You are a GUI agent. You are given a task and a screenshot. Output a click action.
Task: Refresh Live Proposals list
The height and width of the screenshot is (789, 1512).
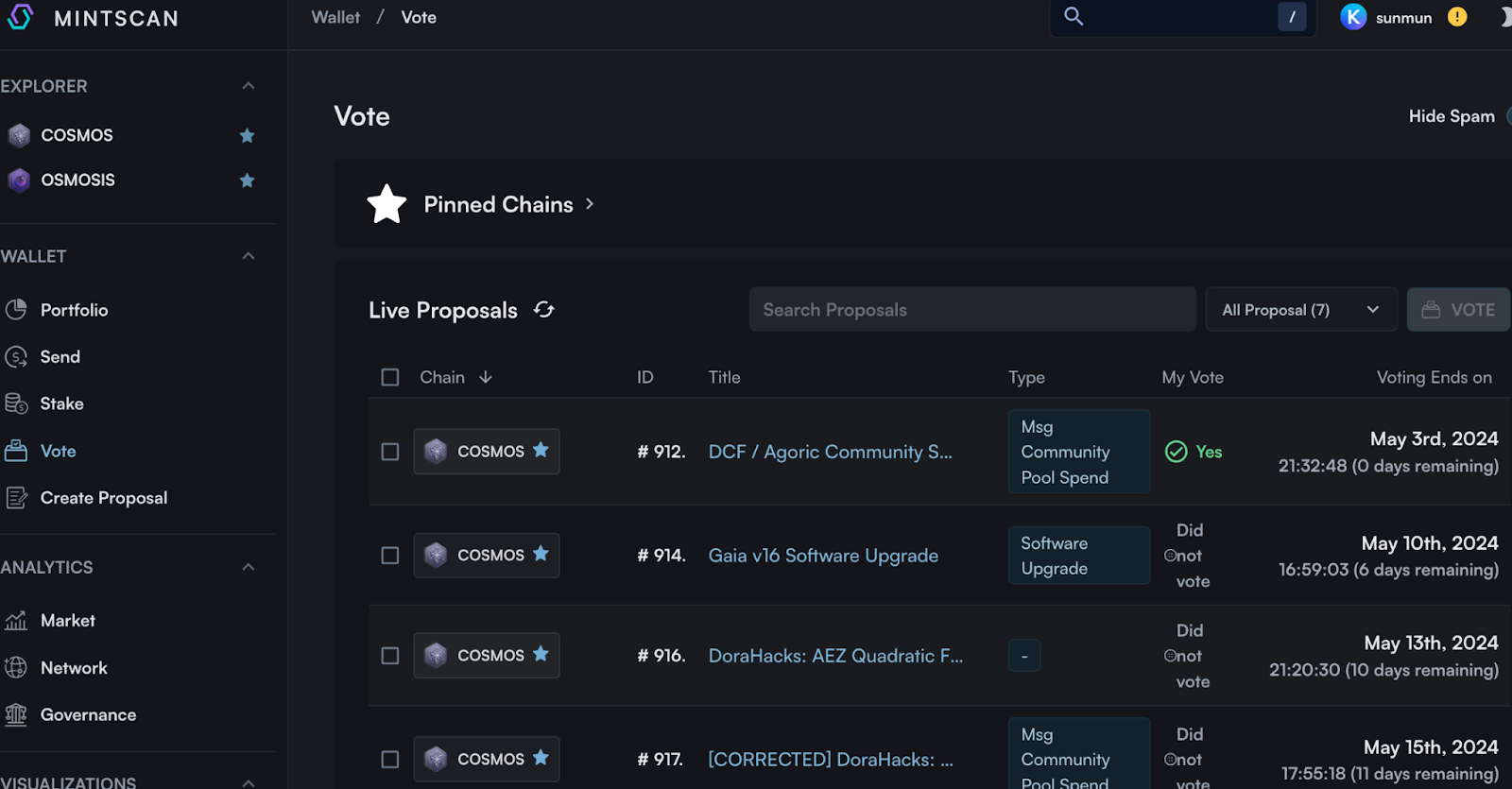coord(543,310)
